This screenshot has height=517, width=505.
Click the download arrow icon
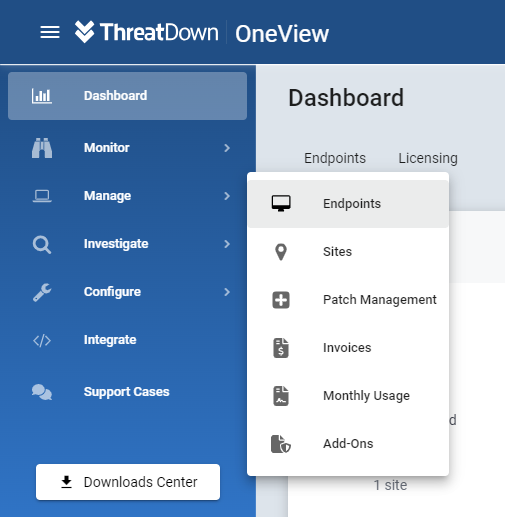coord(67,482)
